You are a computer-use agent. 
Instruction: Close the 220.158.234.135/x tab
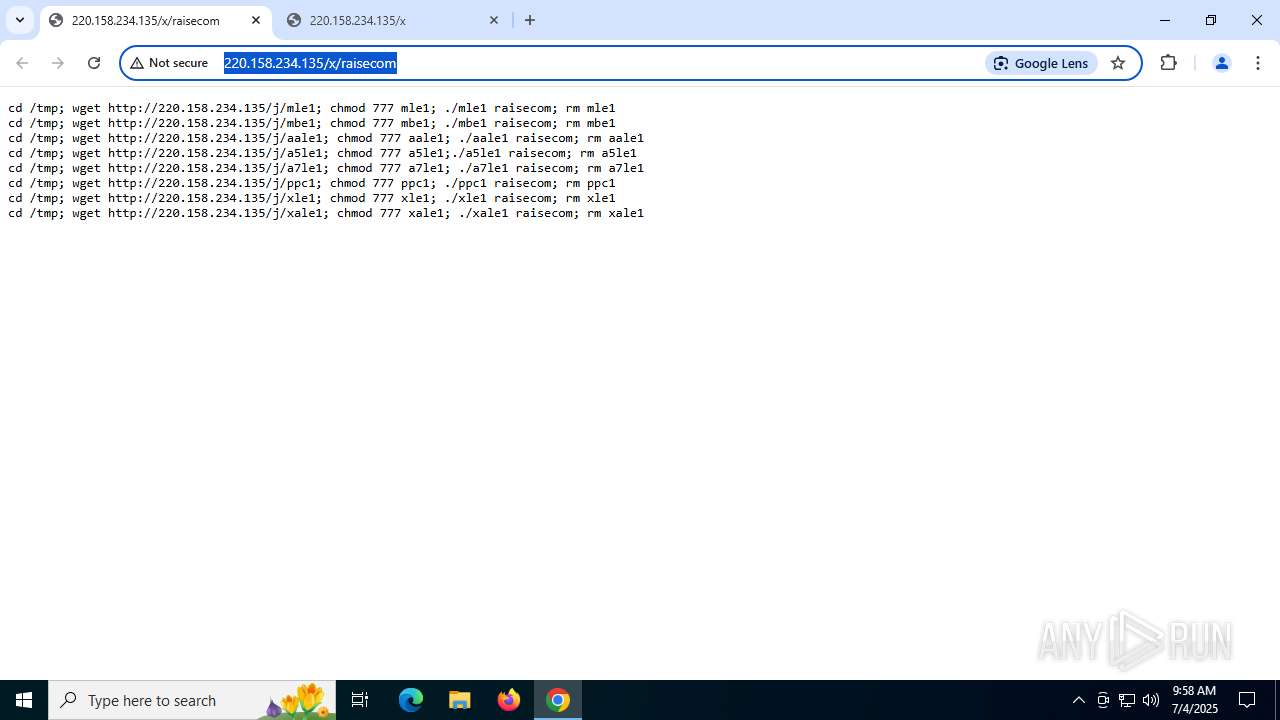point(494,20)
